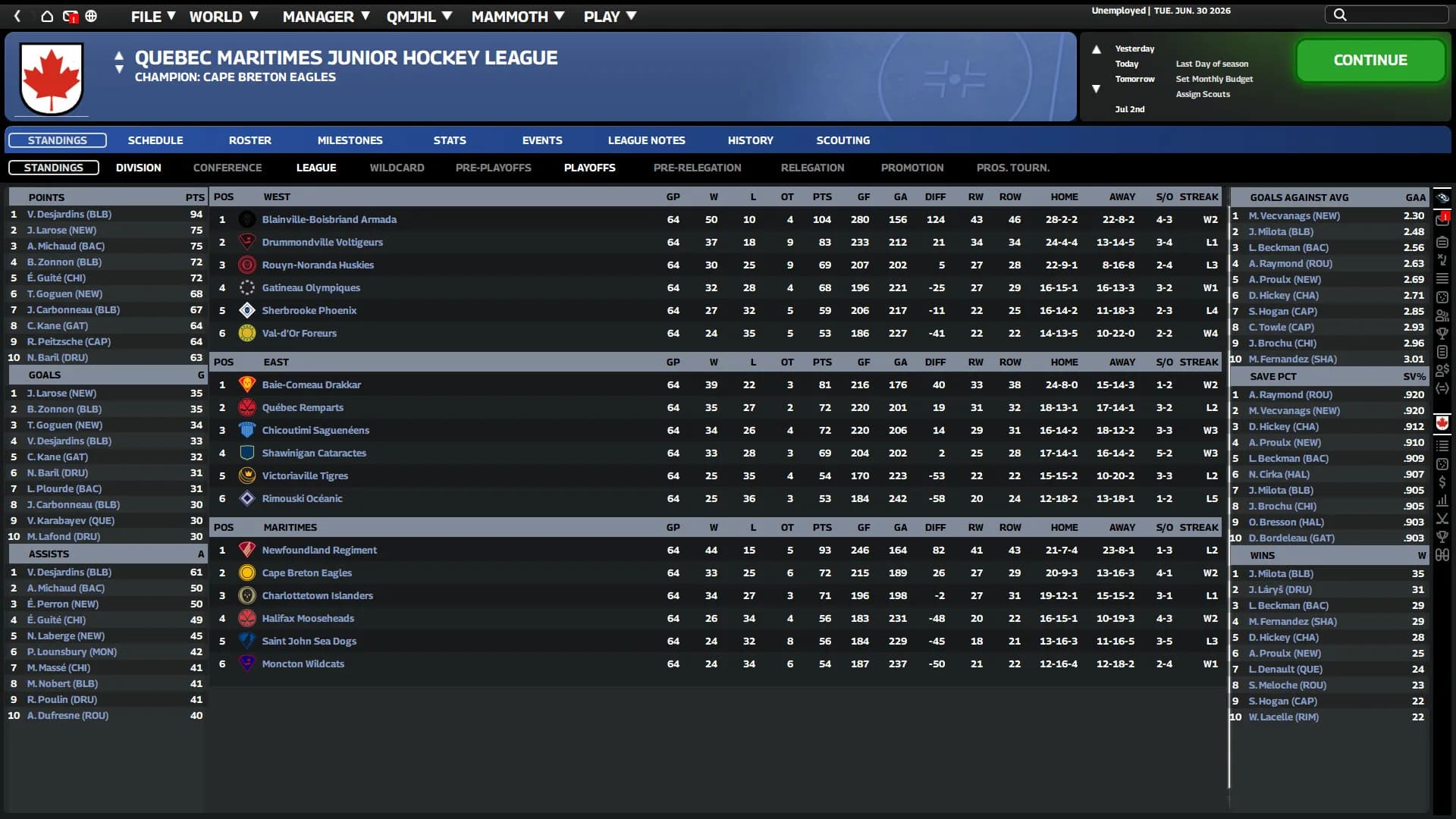
Task: Open the world globe icon
Action: pos(91,16)
